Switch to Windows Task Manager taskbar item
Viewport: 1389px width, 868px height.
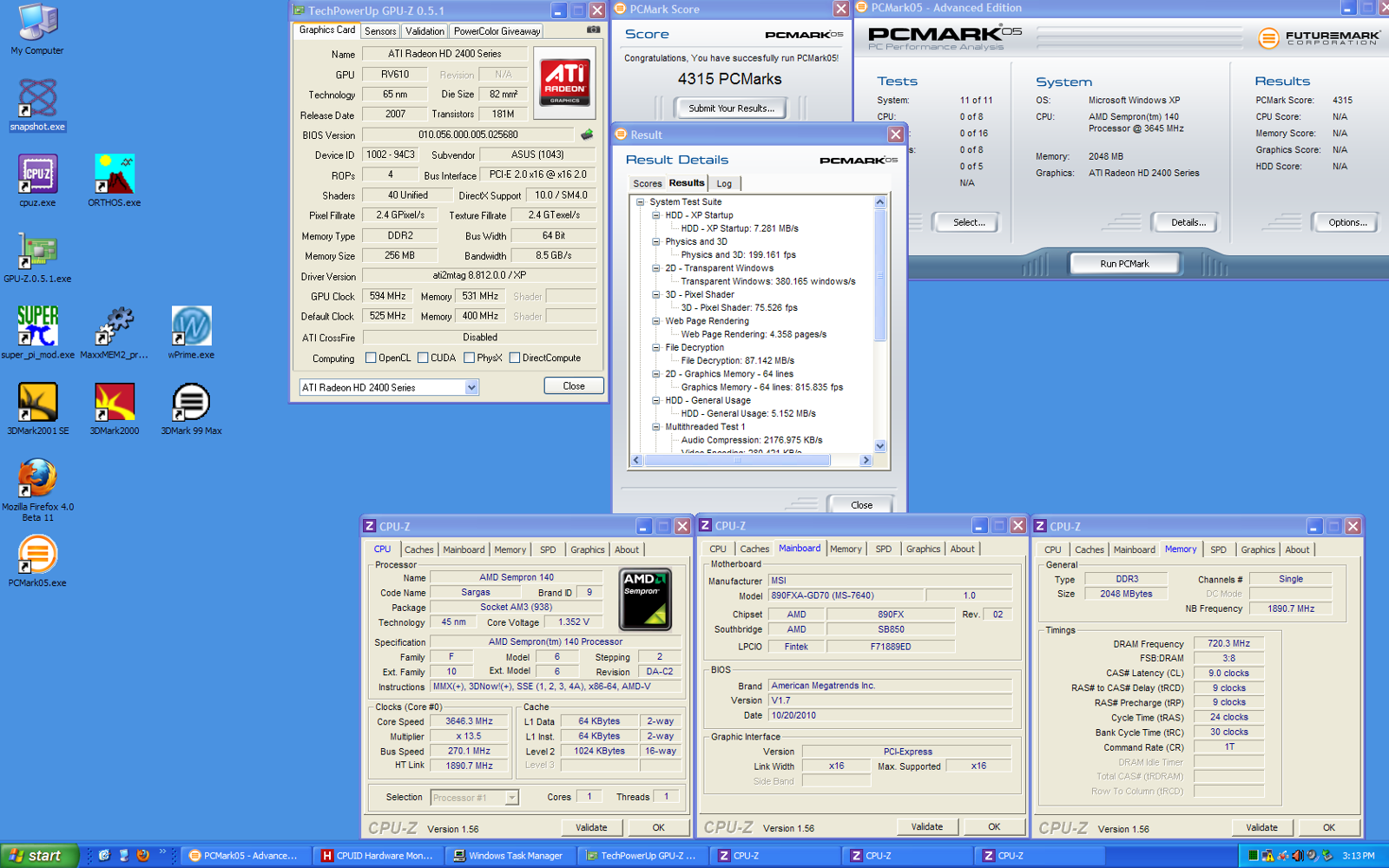pos(510,855)
